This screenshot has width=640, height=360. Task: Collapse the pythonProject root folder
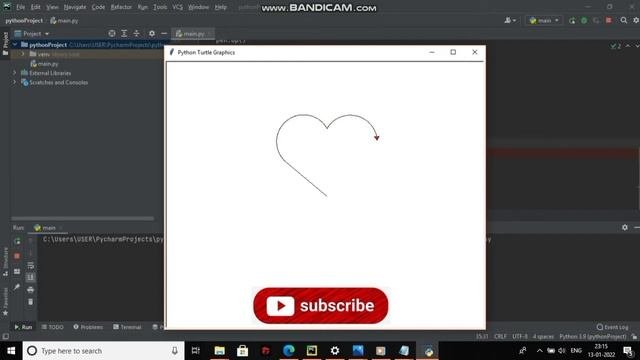coord(15,44)
